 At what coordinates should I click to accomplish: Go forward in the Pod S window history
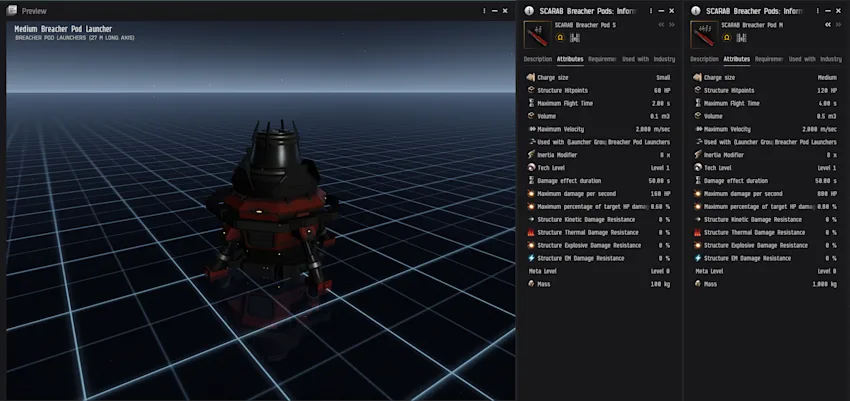672,25
